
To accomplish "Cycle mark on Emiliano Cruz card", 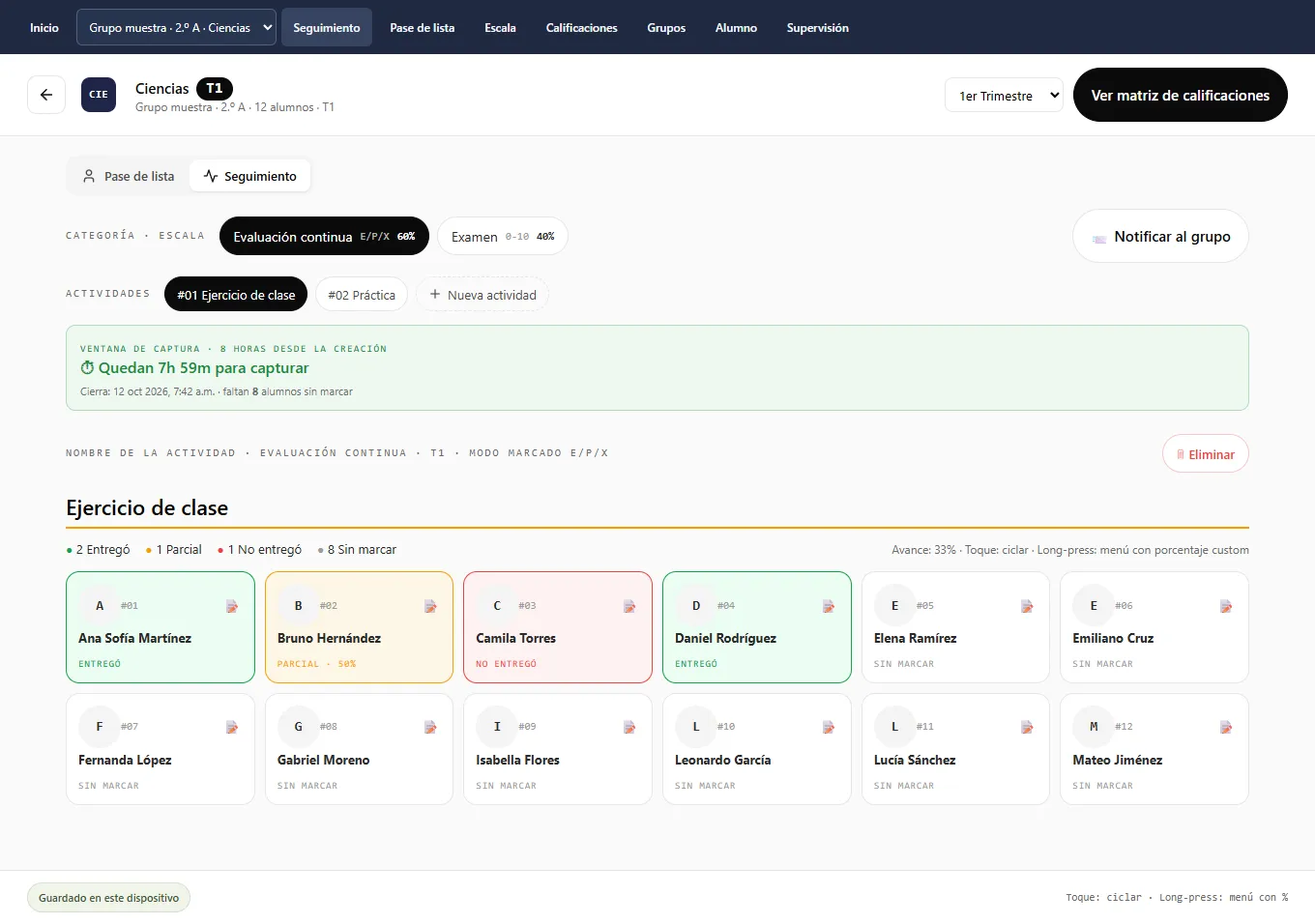I will (x=1154, y=627).
